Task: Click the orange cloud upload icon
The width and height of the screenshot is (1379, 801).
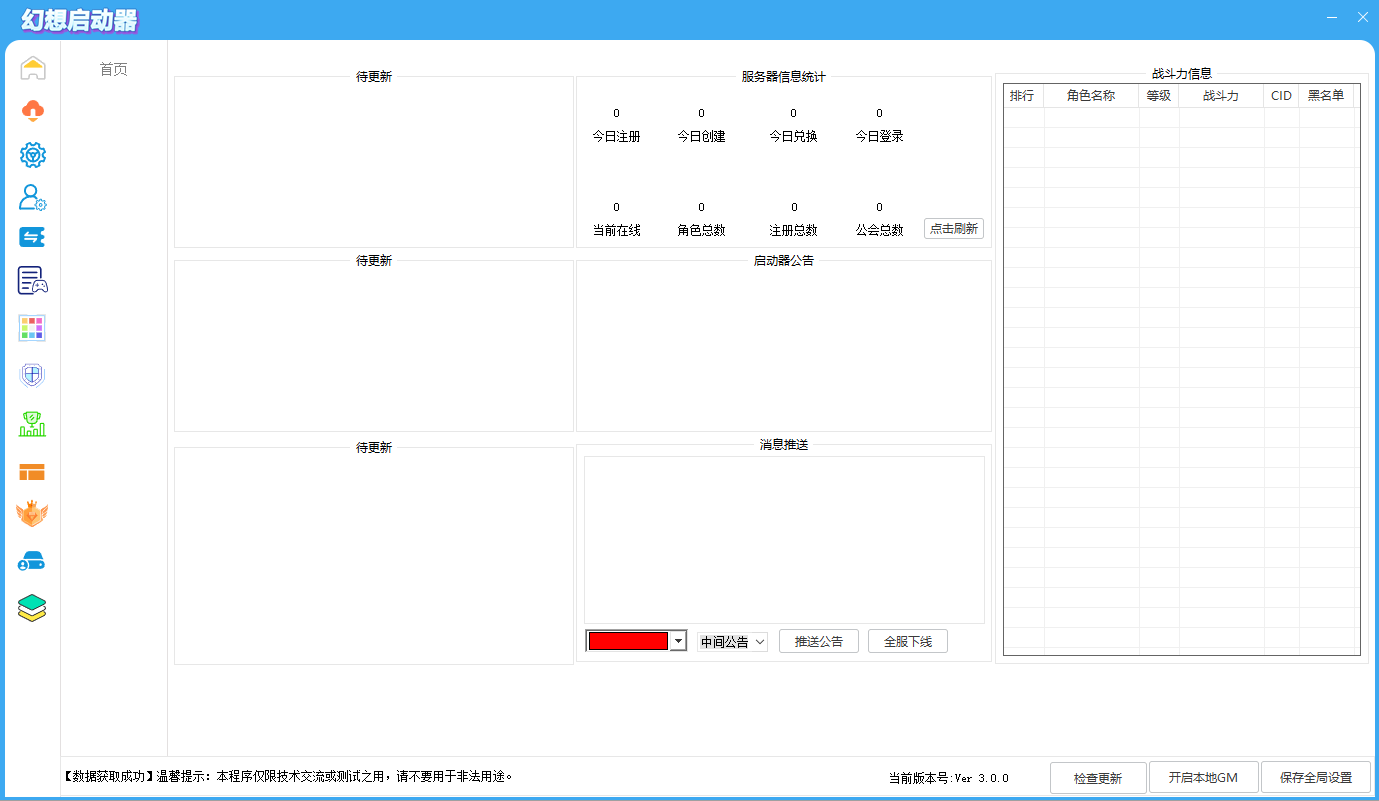Action: click(x=33, y=111)
